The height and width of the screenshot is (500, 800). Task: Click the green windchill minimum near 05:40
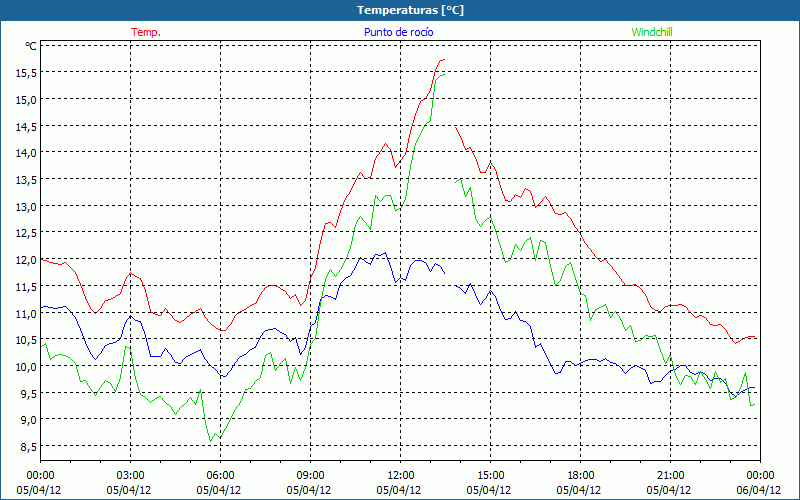[211, 441]
